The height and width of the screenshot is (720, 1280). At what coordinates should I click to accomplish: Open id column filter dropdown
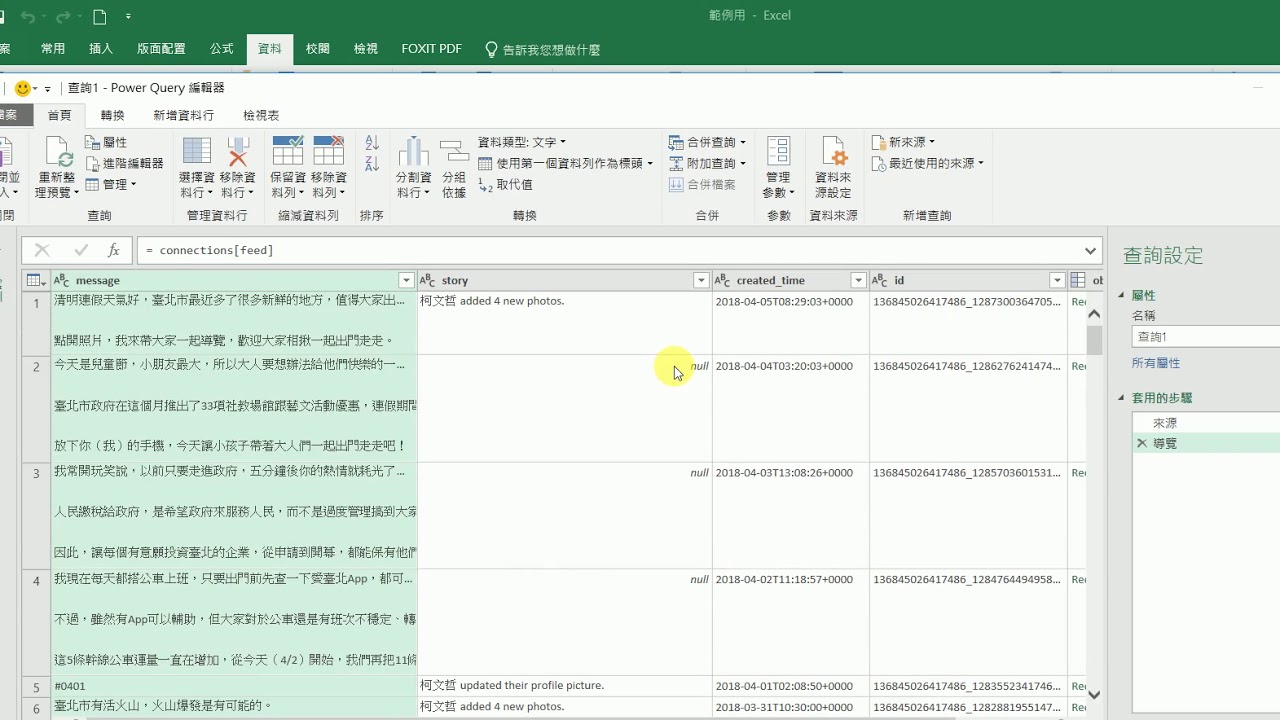click(1057, 281)
